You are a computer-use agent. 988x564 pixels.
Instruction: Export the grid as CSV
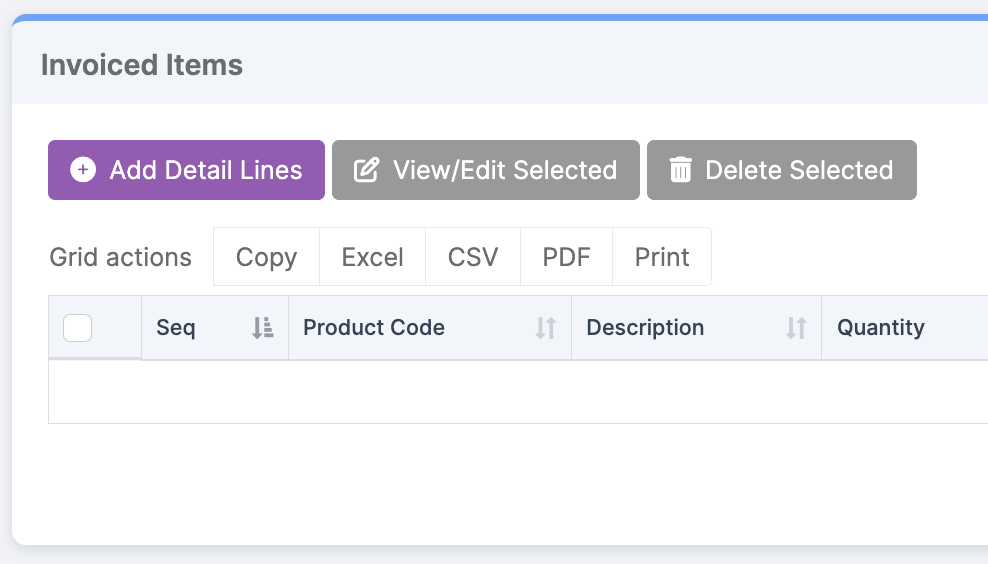point(473,256)
